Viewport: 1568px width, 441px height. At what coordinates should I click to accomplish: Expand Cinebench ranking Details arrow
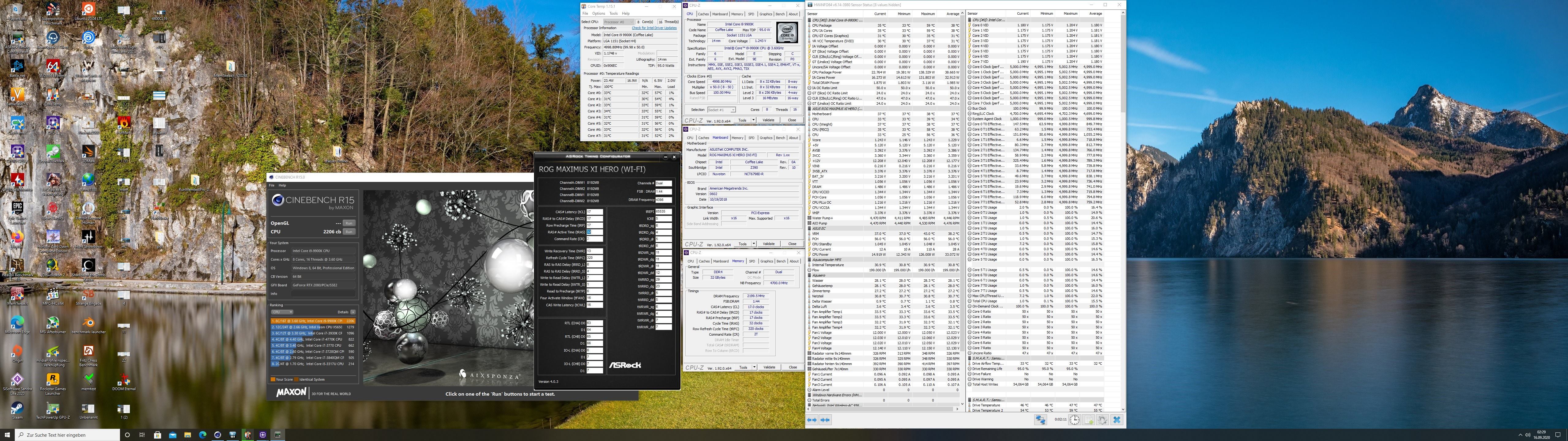point(353,312)
